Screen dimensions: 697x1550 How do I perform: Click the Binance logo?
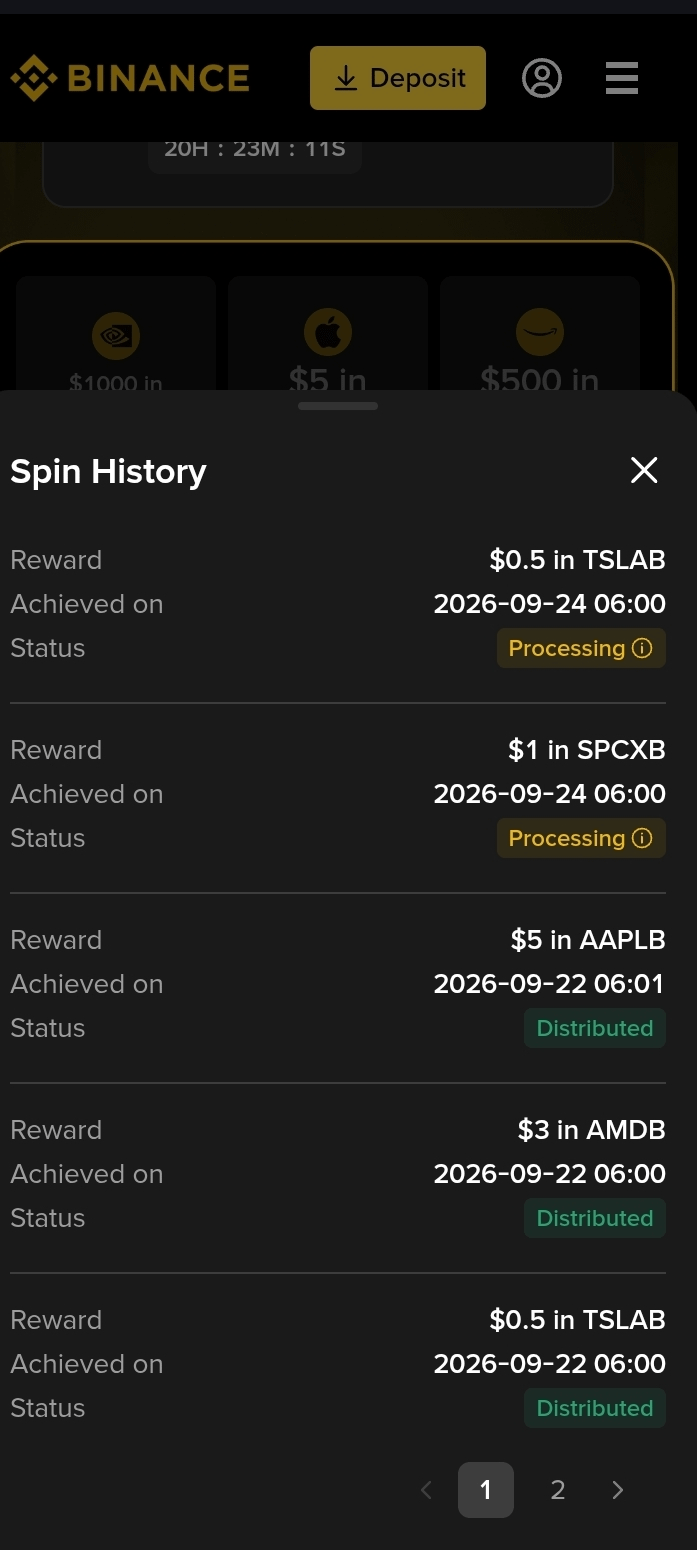[x=130, y=78]
